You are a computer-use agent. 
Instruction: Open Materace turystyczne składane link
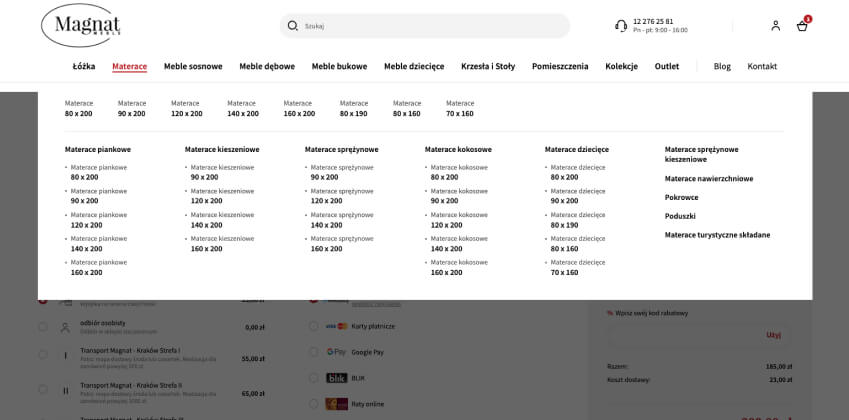(717, 235)
